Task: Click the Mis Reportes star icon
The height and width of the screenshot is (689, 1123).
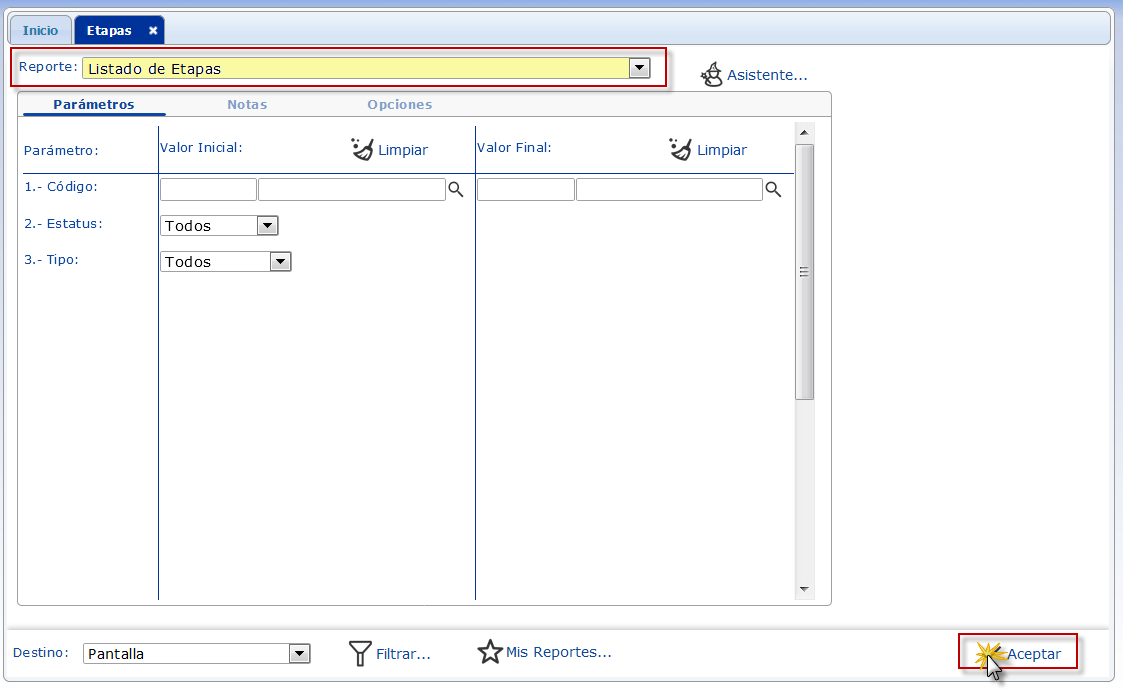Action: 489,652
